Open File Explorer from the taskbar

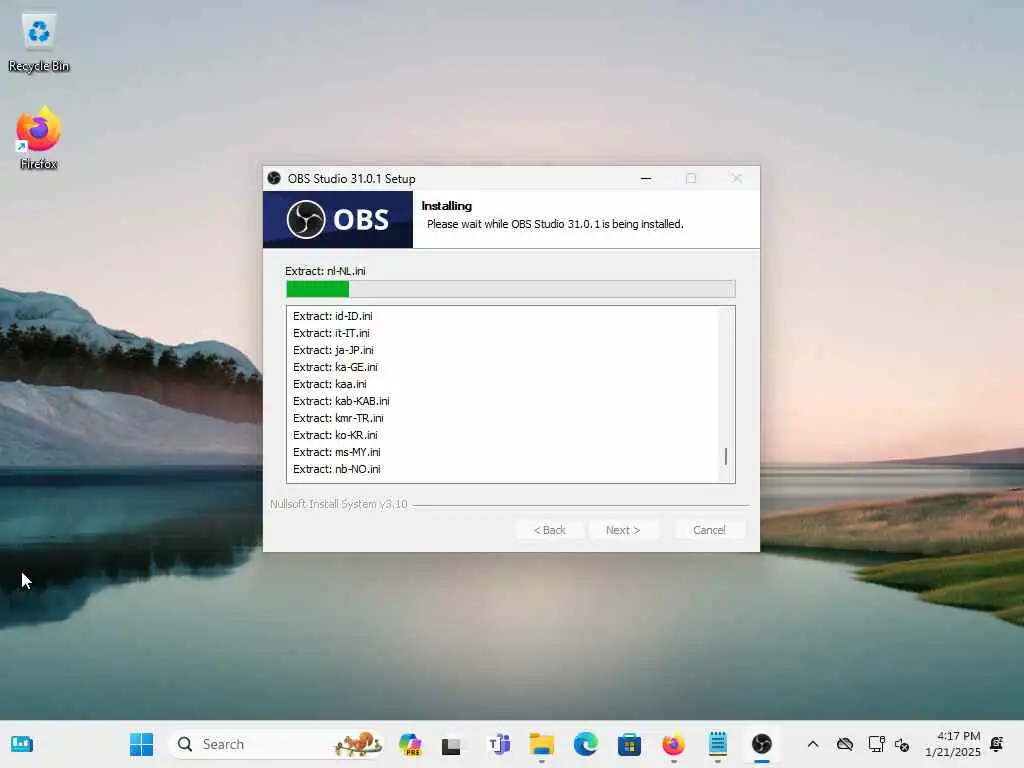pyautogui.click(x=541, y=744)
